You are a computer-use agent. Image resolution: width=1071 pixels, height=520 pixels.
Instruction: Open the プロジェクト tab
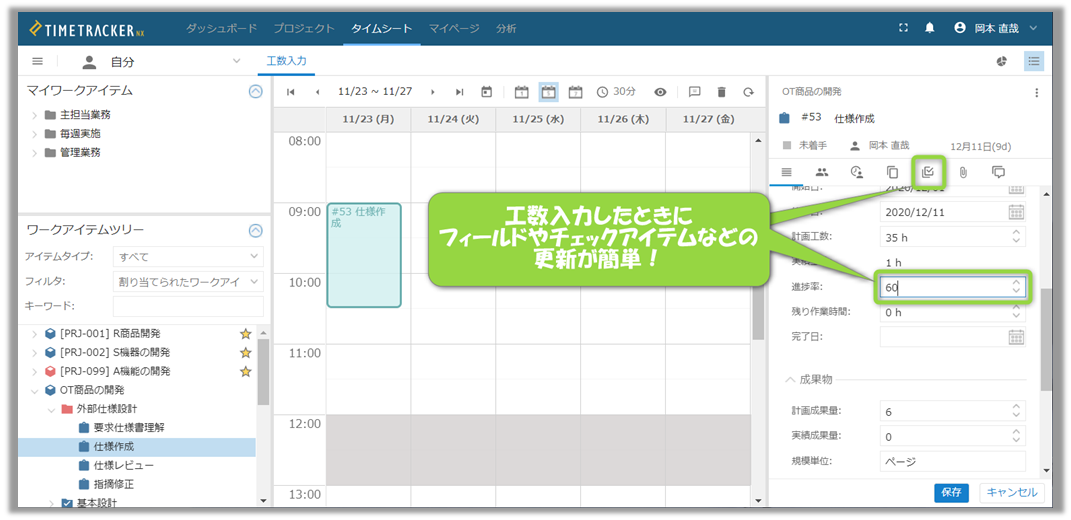304,29
